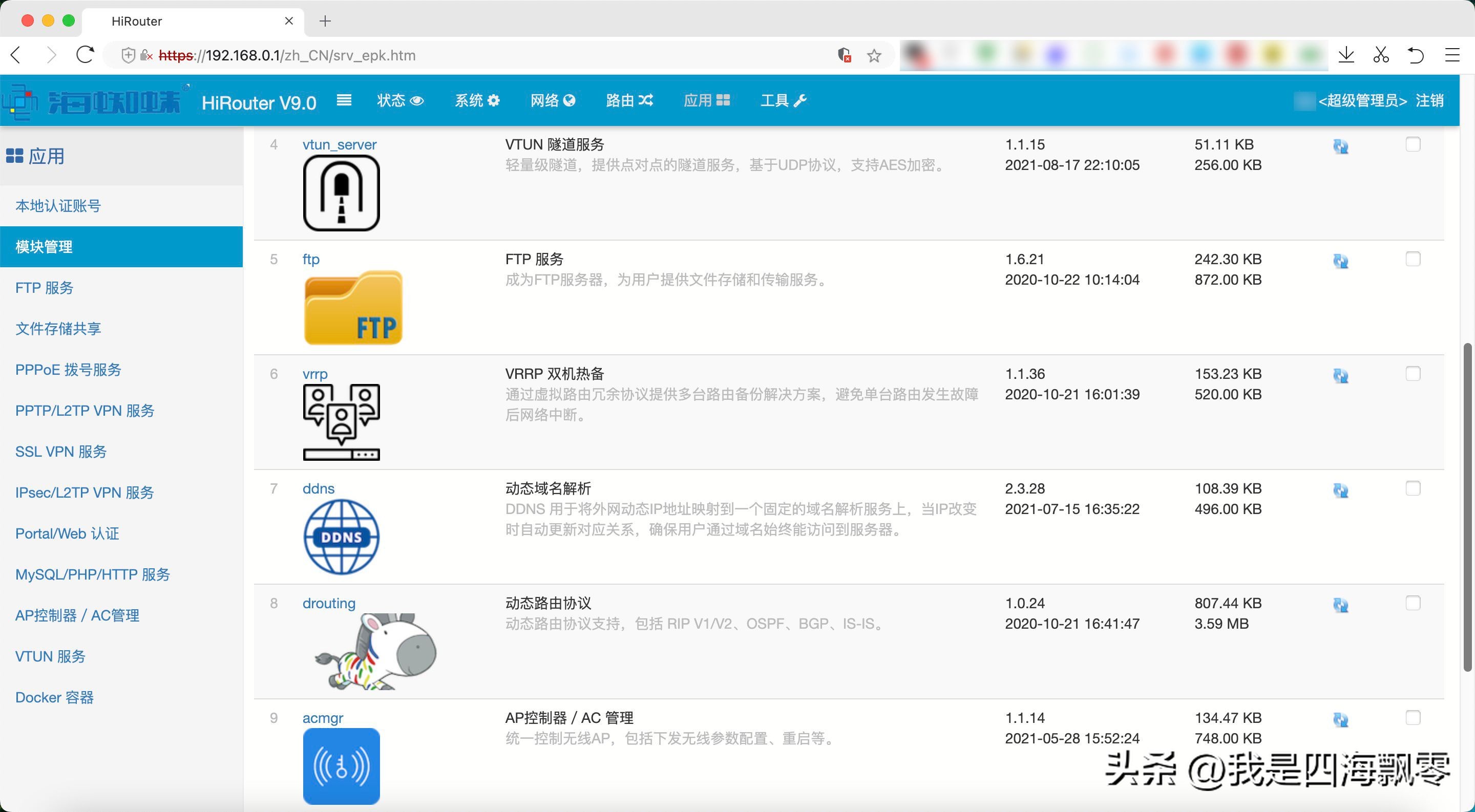Select the checkbox in the vrrp row

pyautogui.click(x=1414, y=374)
